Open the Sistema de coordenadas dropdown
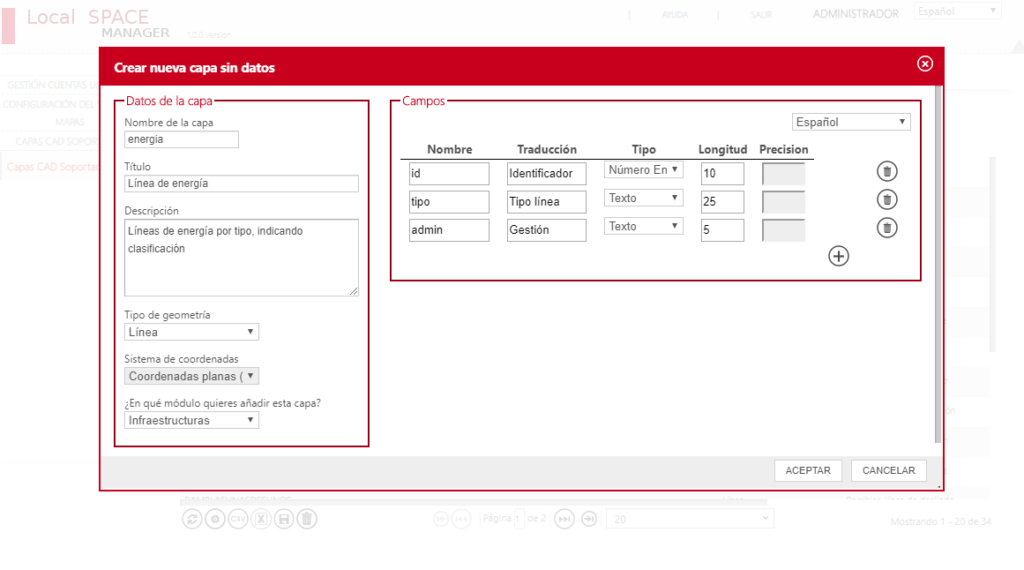The height and width of the screenshot is (570, 1024). [192, 376]
